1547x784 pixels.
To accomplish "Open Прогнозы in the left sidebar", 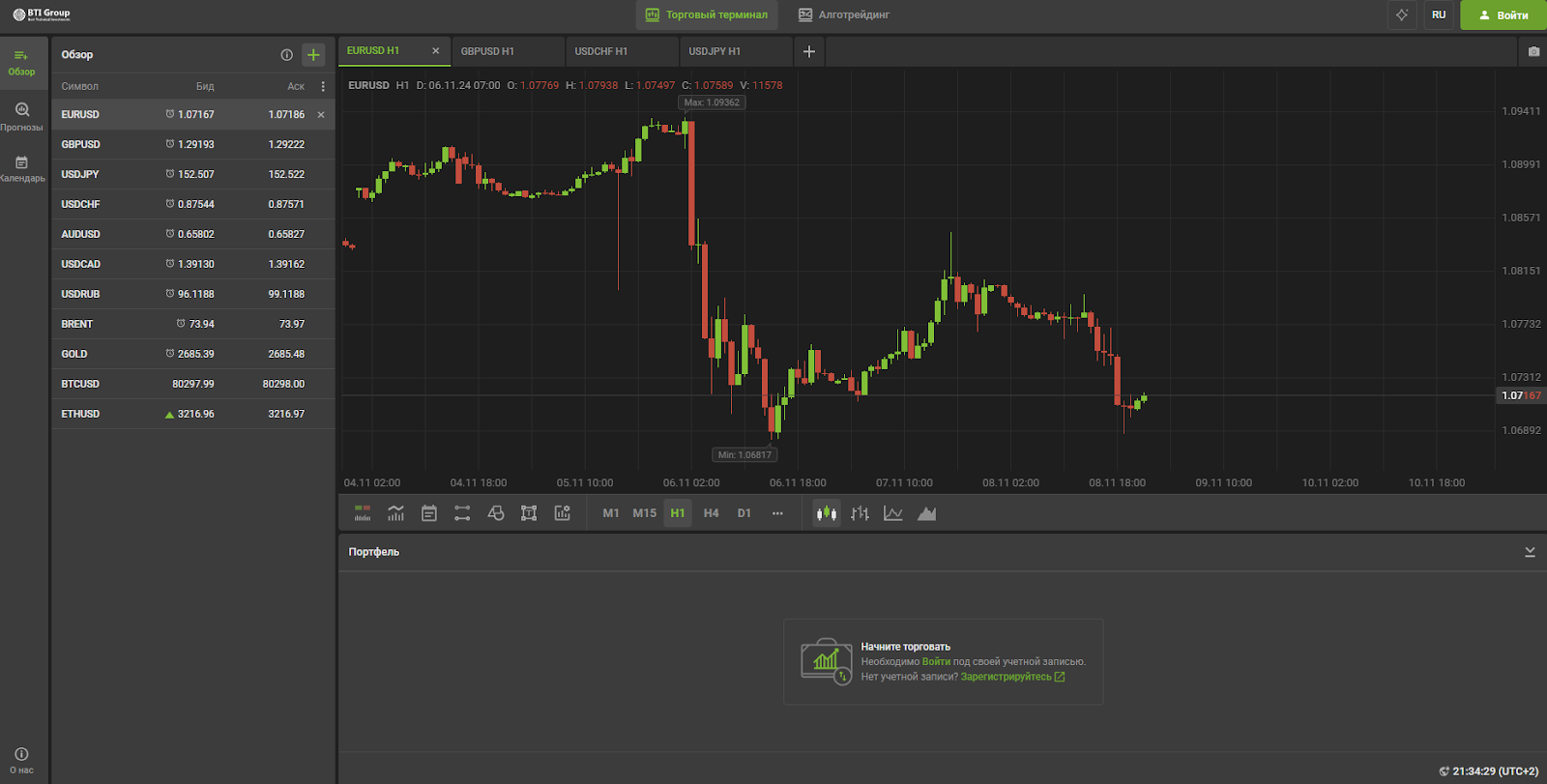I will pos(22,116).
